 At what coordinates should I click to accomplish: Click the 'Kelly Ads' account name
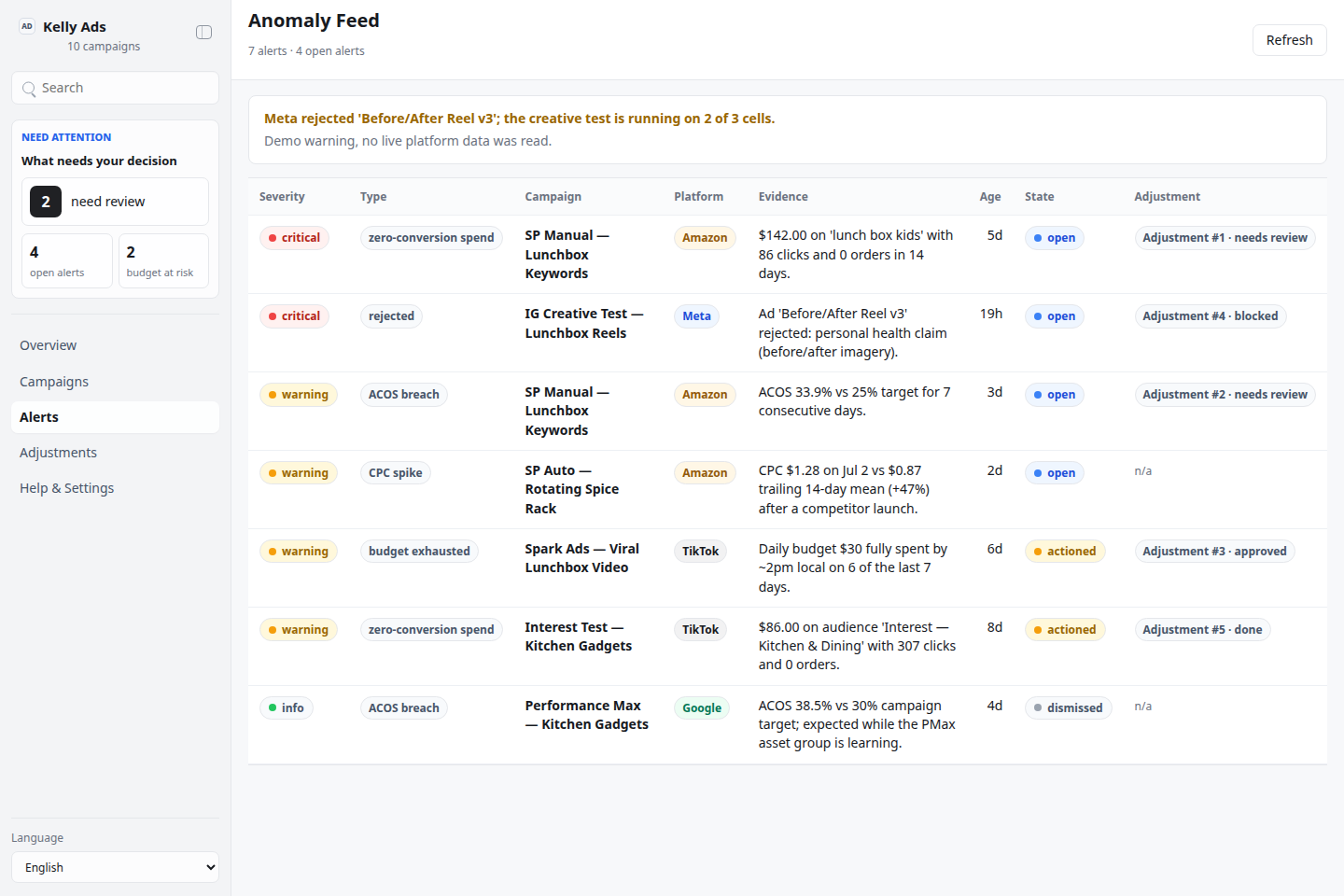coord(75,27)
